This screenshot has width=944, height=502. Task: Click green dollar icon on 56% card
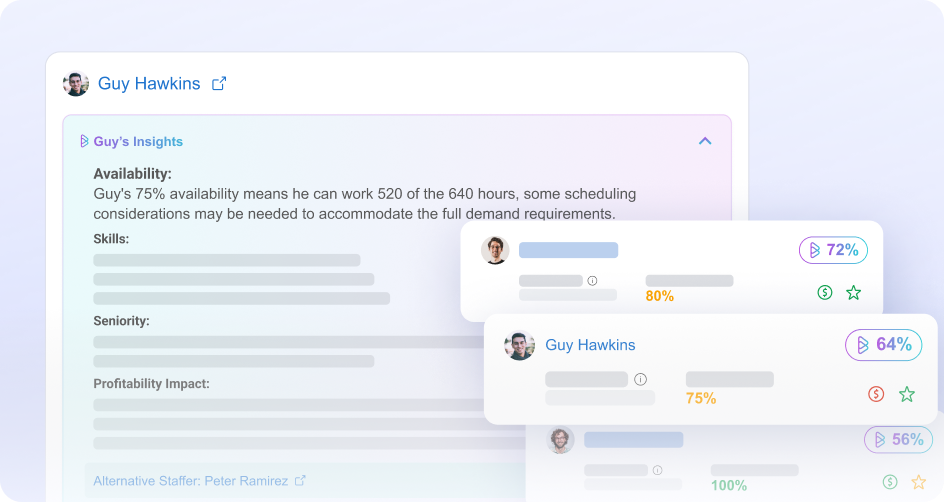click(890, 482)
